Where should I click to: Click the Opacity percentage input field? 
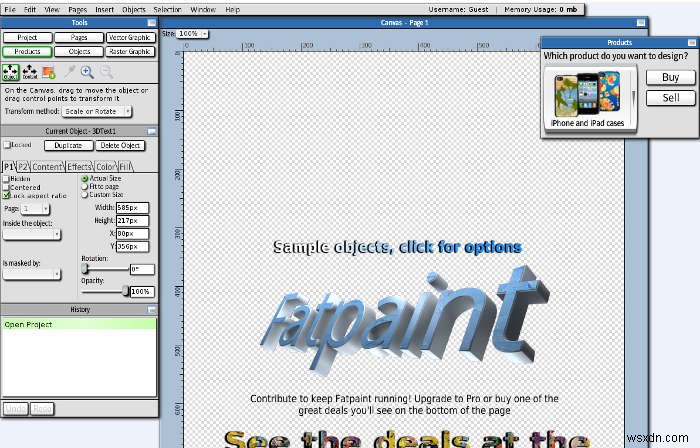tap(142, 291)
